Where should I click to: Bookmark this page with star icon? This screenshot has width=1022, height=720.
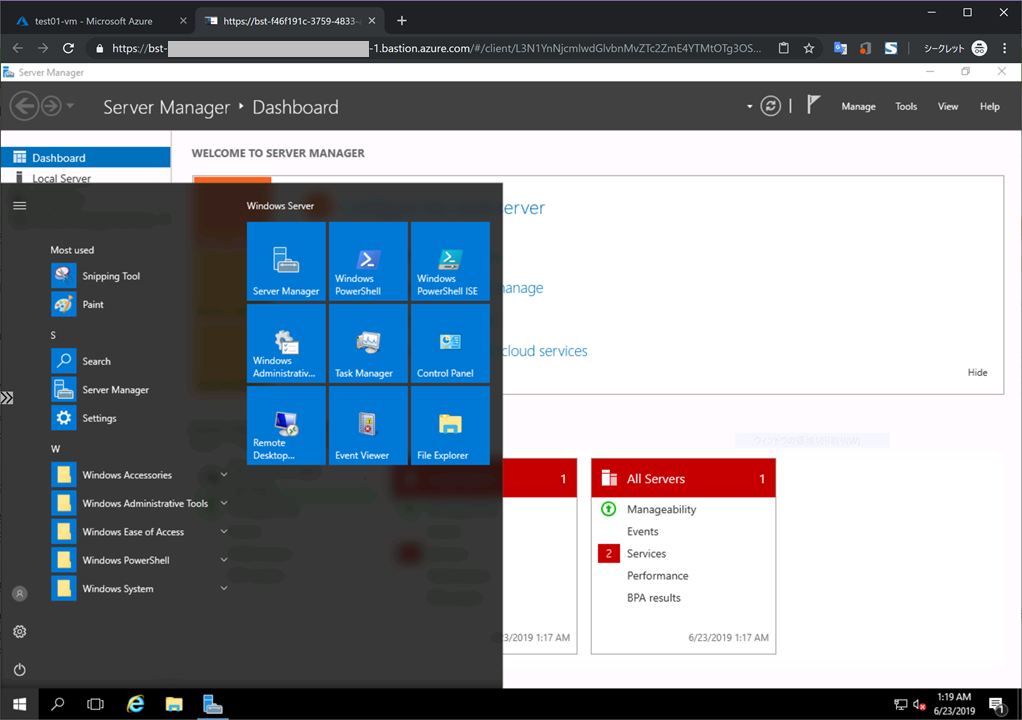[809, 48]
